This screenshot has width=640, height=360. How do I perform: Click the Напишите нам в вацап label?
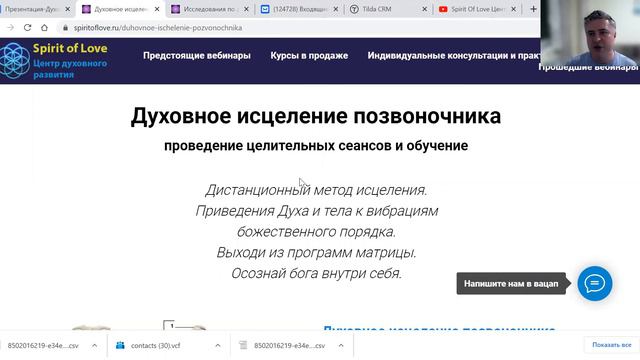pyautogui.click(x=511, y=284)
